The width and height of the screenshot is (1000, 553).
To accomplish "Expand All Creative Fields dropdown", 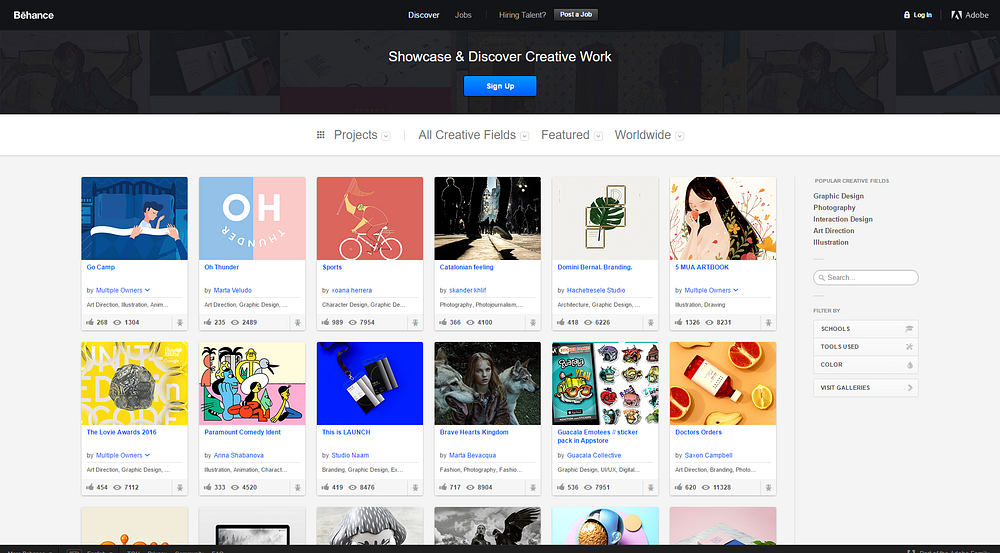I will click(x=473, y=135).
